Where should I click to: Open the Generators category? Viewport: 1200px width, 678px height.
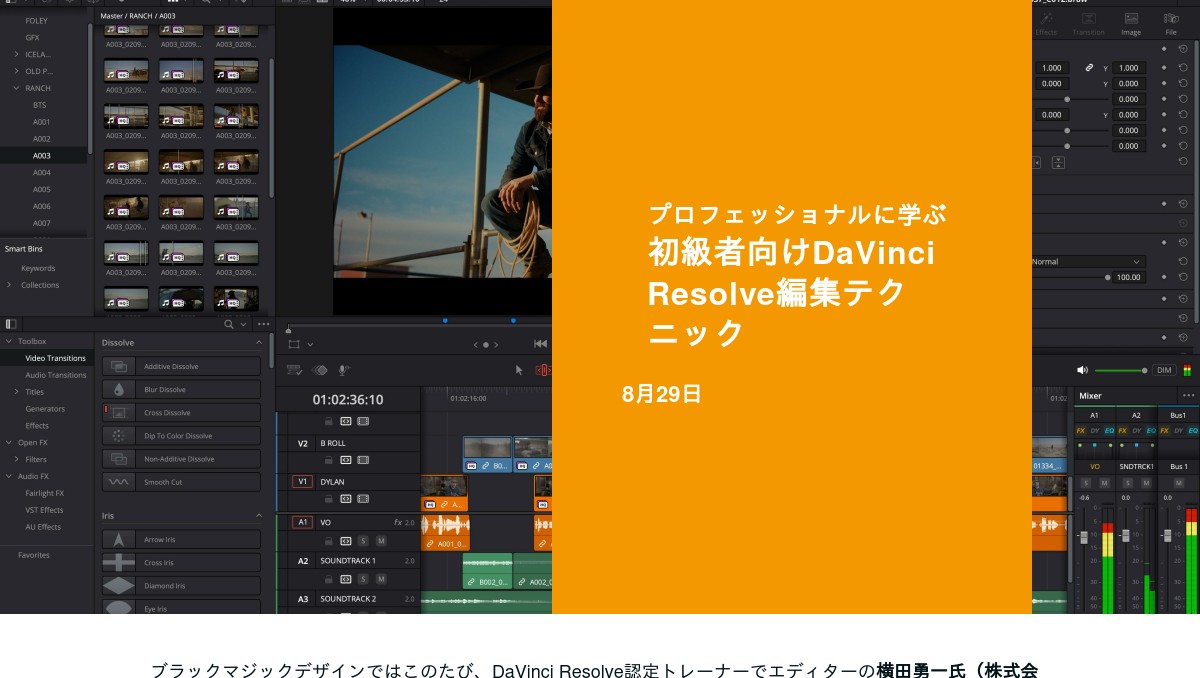tap(45, 409)
